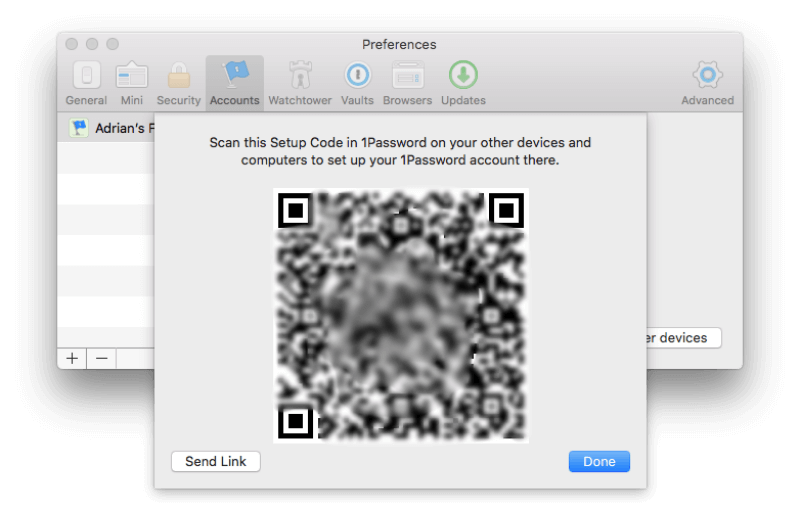The image size is (800, 510).
Task: Open the Vaults preferences pane
Action: [x=357, y=83]
